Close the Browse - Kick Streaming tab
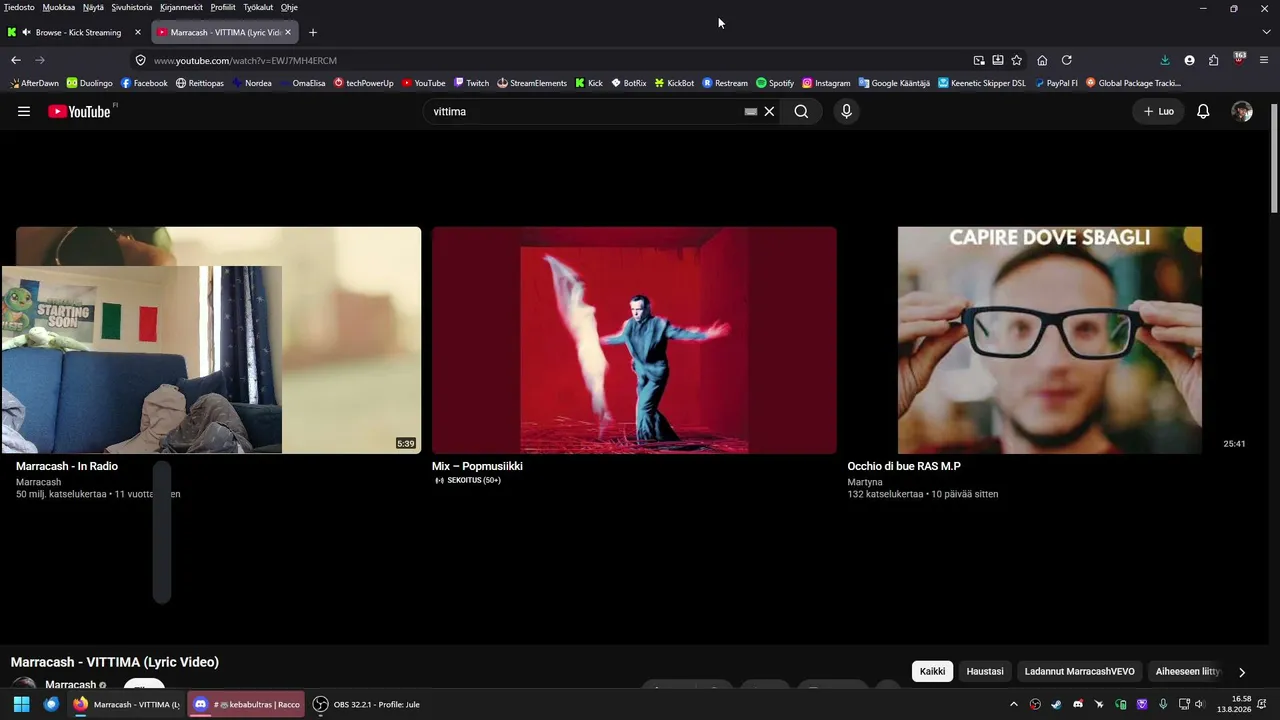1280x720 pixels. coord(138,32)
